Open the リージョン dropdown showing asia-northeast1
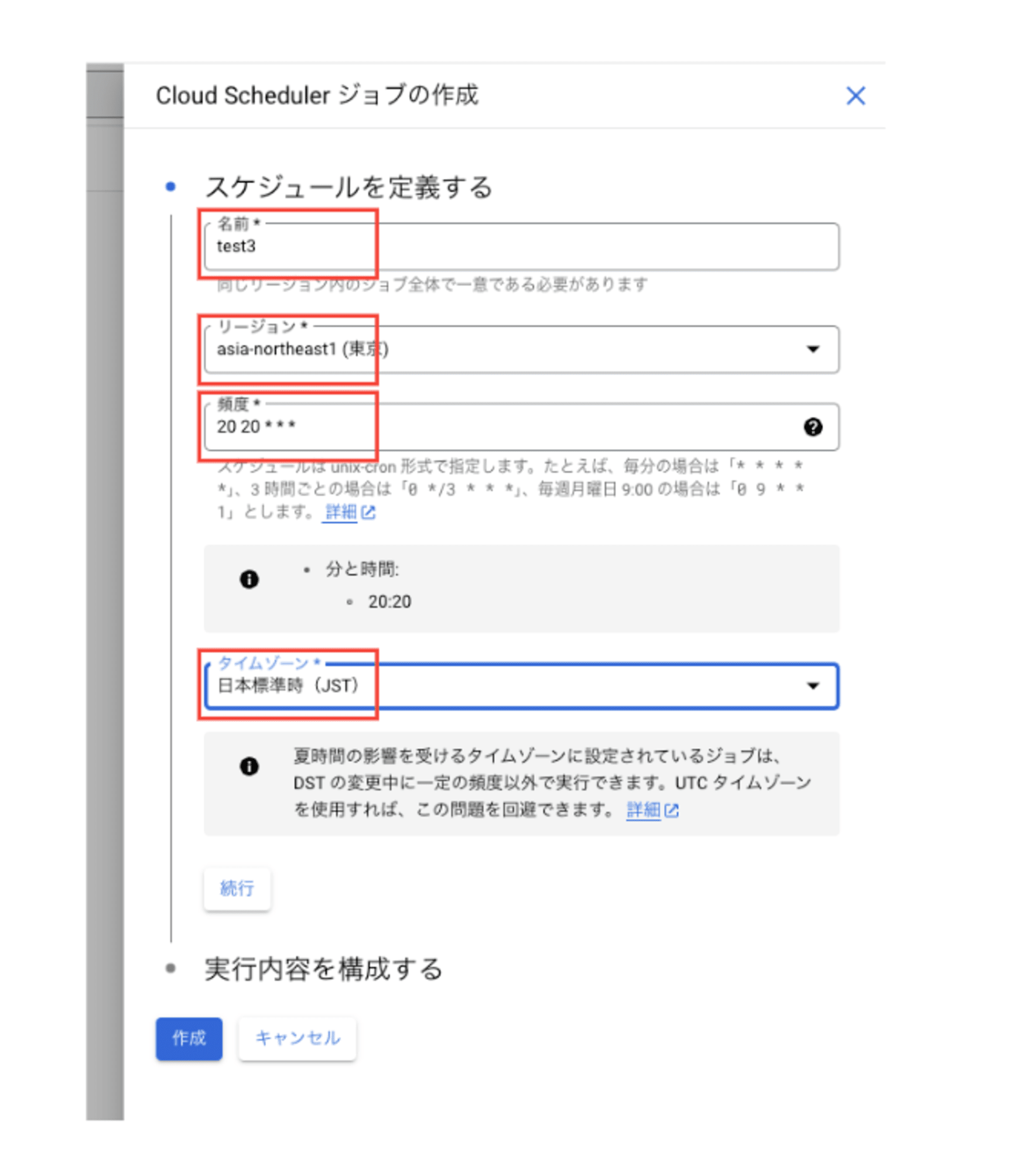The image size is (1036, 1171). tap(521, 350)
